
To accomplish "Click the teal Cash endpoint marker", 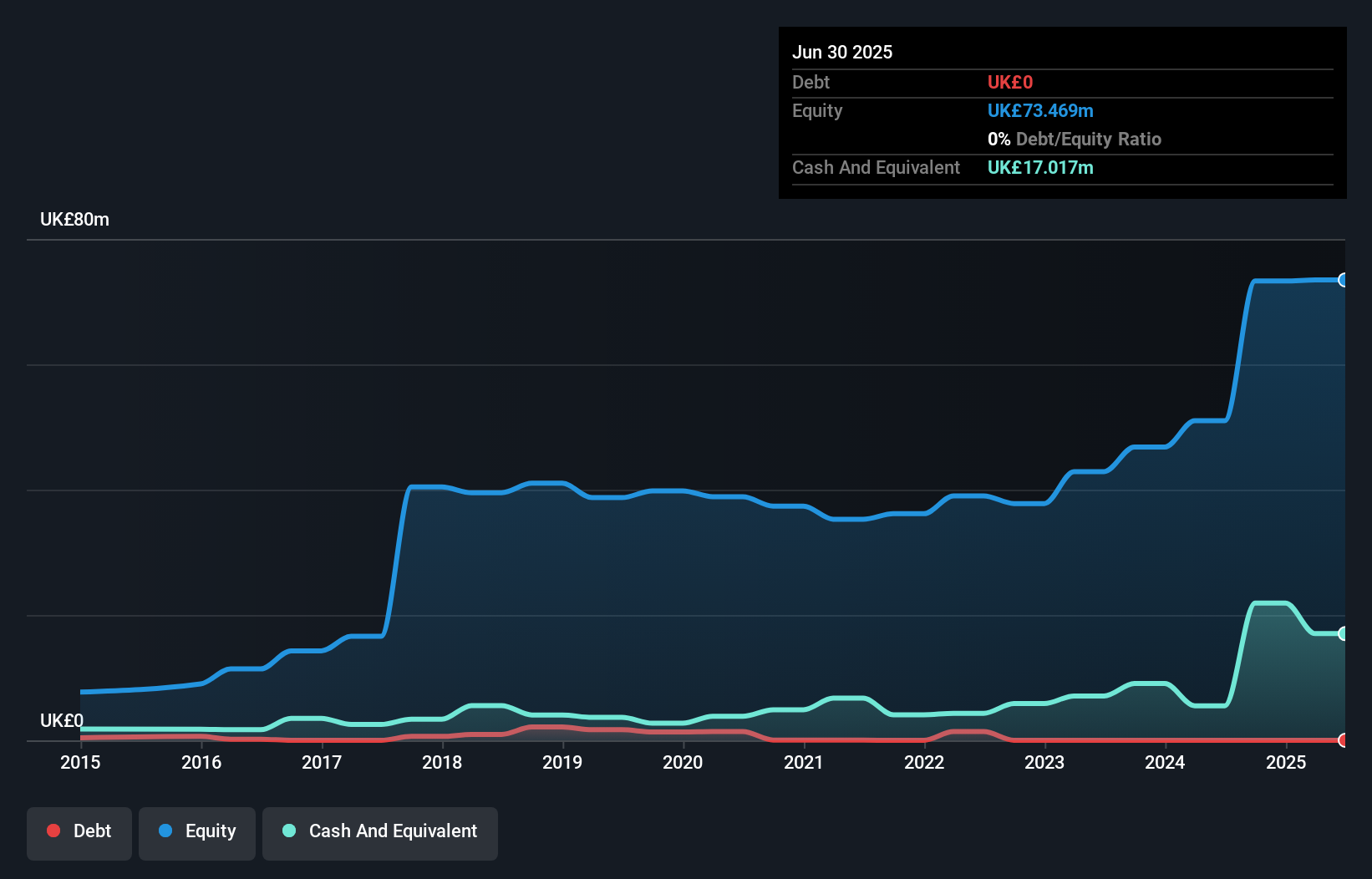I will (1343, 633).
